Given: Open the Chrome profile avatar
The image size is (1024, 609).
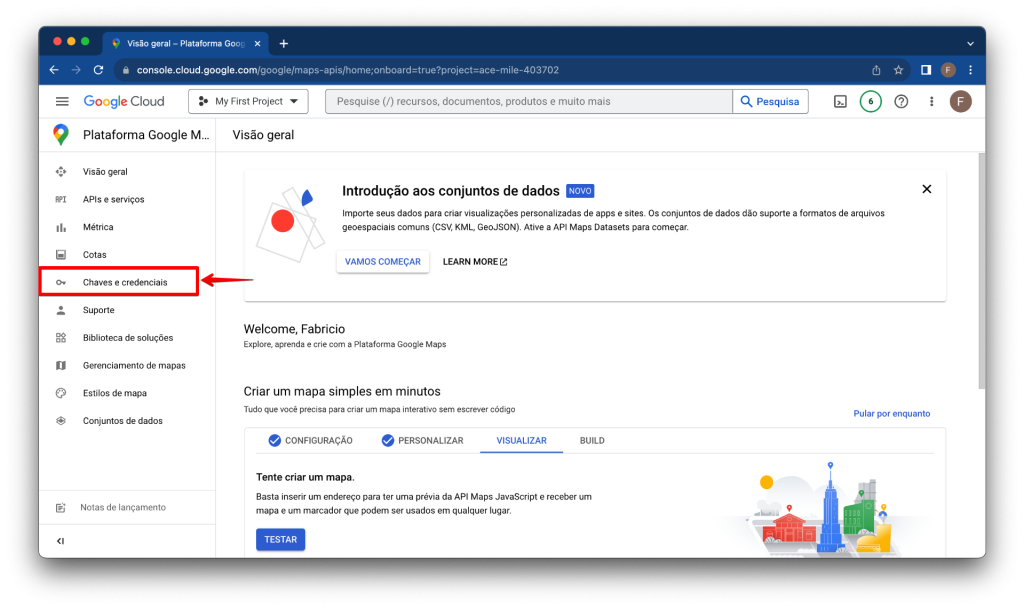Looking at the screenshot, I should click(x=948, y=70).
